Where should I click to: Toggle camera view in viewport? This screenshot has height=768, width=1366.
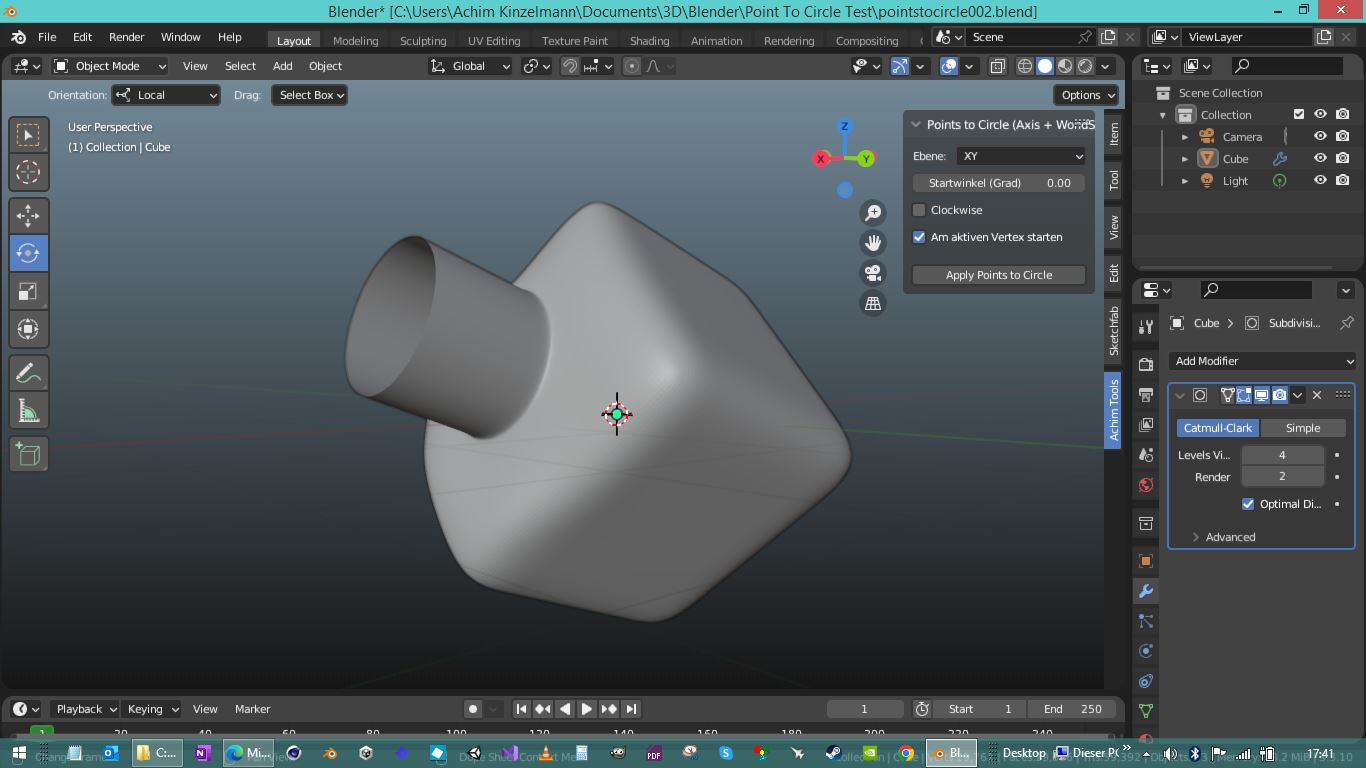[x=873, y=273]
